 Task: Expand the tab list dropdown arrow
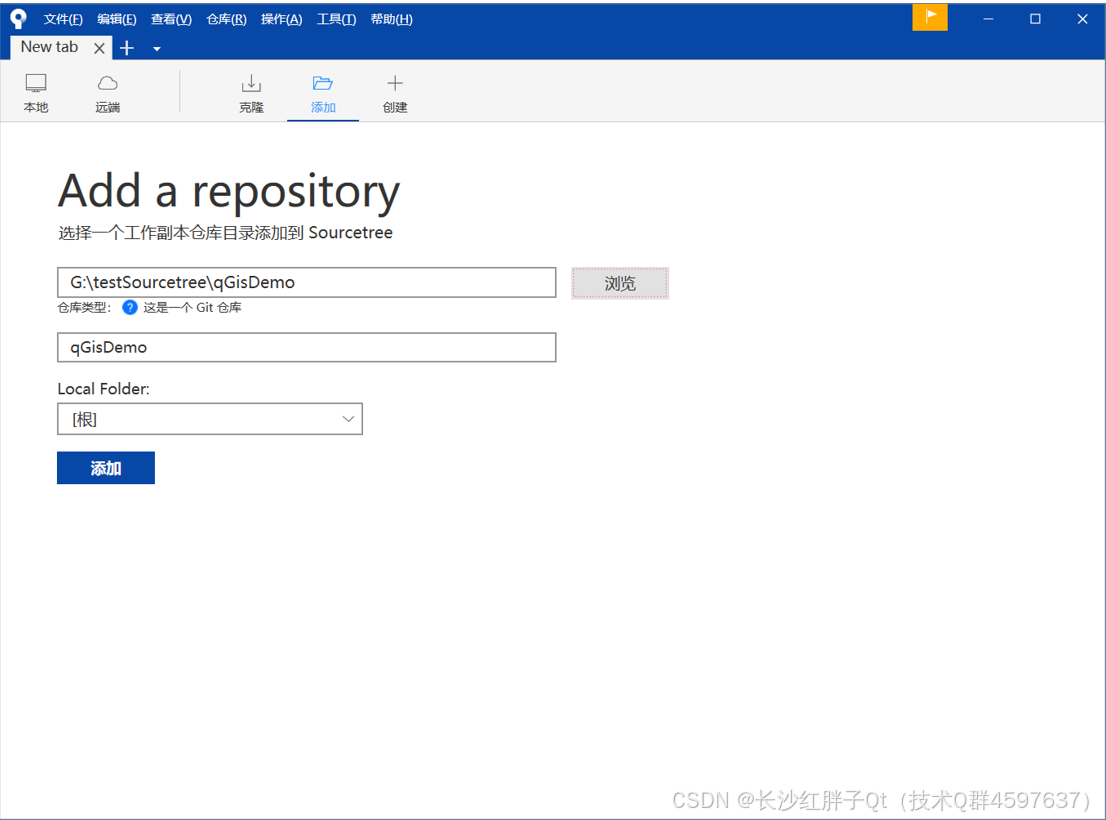157,49
